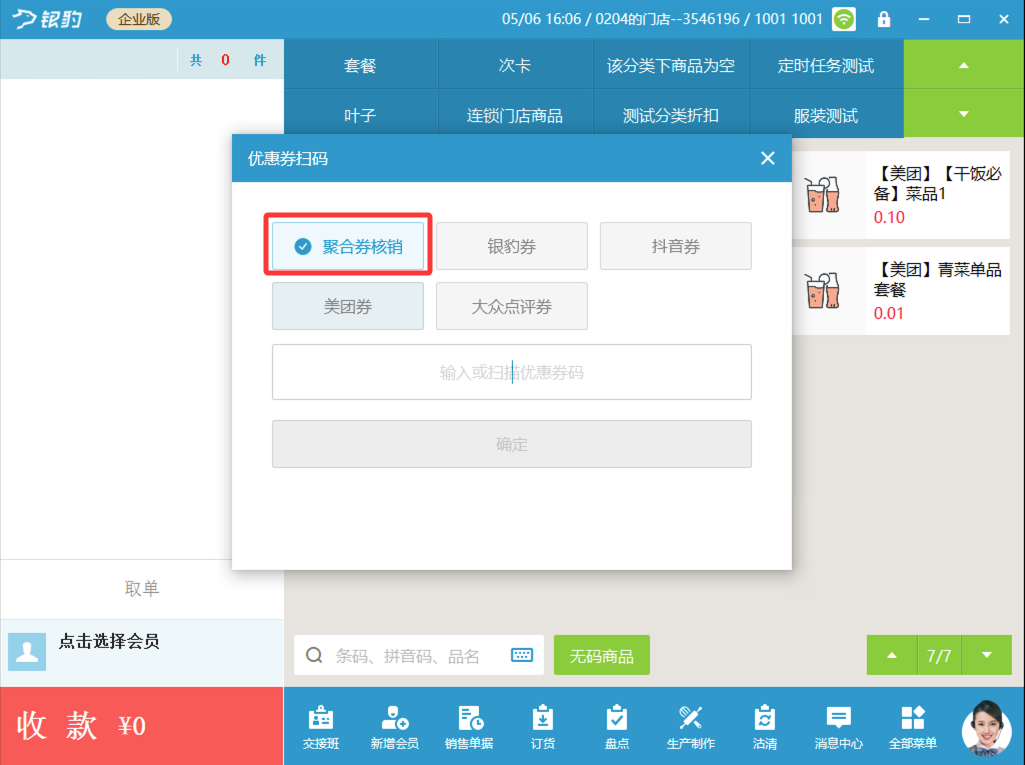Click the 企业版 edition badge

point(139,19)
